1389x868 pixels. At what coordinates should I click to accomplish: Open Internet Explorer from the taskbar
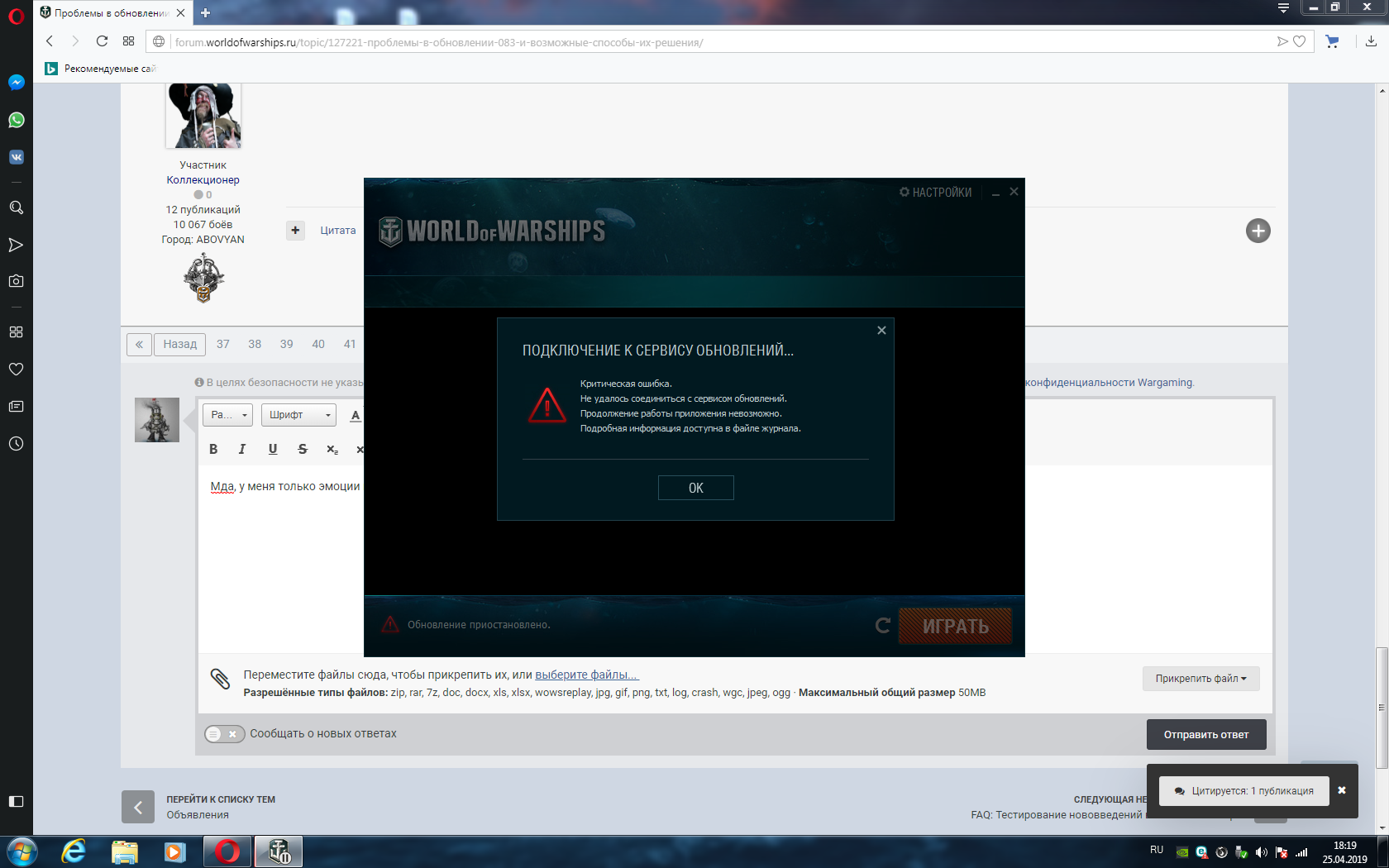click(74, 851)
